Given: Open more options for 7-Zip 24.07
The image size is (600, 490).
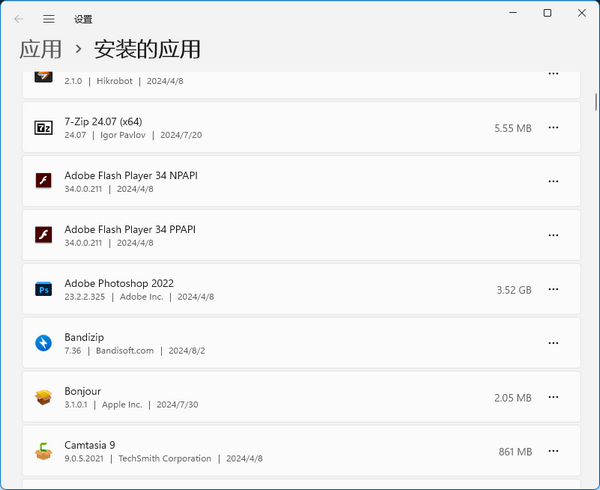Looking at the screenshot, I should click(553, 127).
